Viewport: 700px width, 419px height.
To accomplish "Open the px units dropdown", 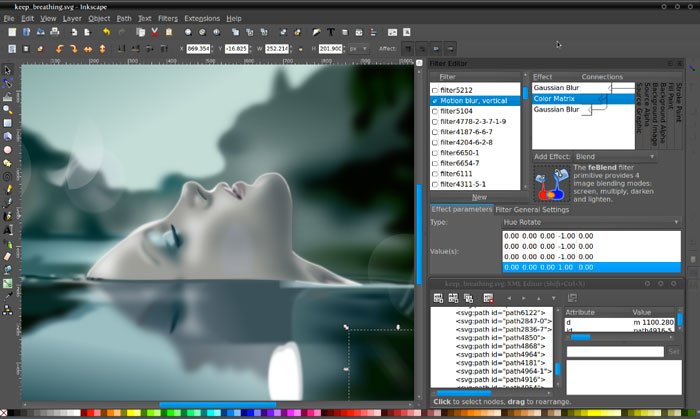I will 358,49.
